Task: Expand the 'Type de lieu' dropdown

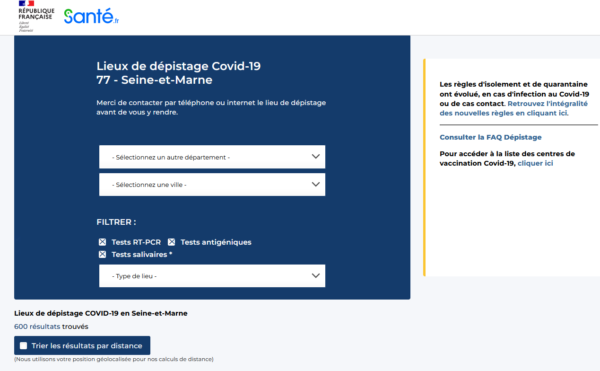Action: coord(212,276)
